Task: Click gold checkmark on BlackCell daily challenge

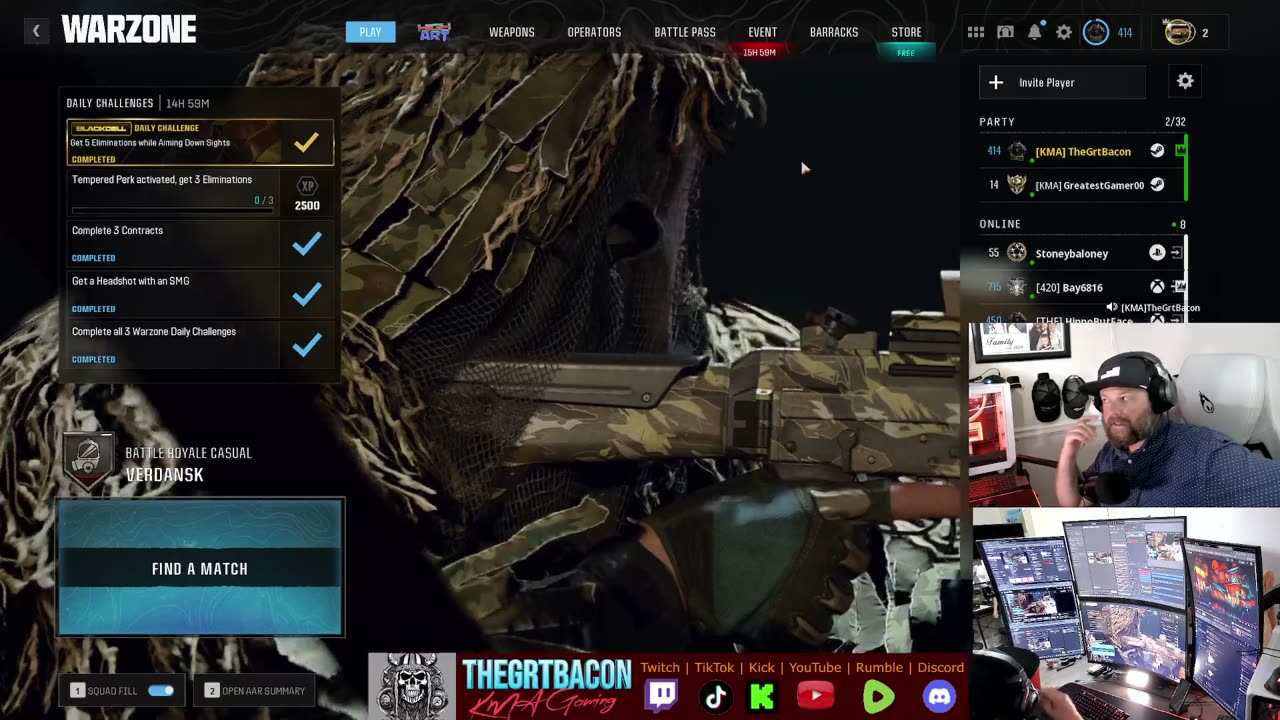Action: pyautogui.click(x=306, y=142)
